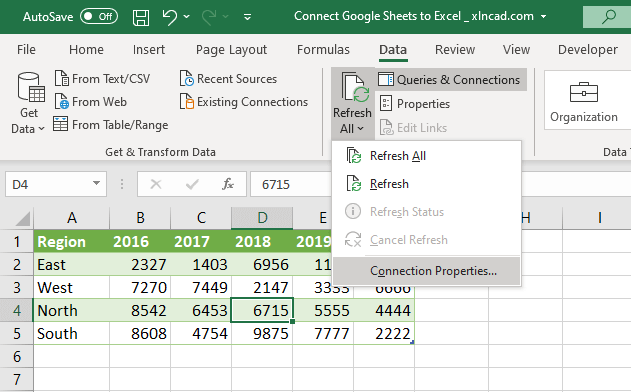This screenshot has width=631, height=392.
Task: Choose Refresh All in dropdown menu
Action: [426, 156]
